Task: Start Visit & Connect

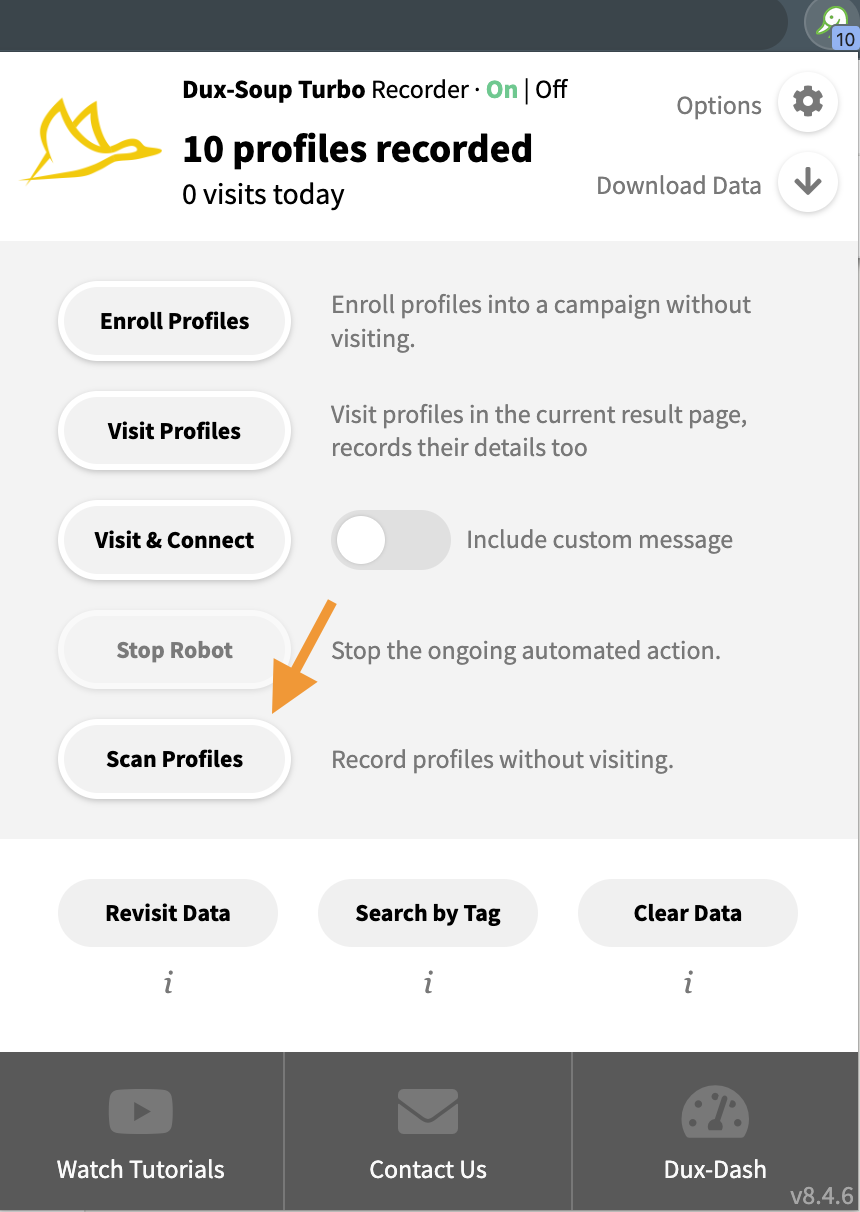Action: click(x=175, y=540)
